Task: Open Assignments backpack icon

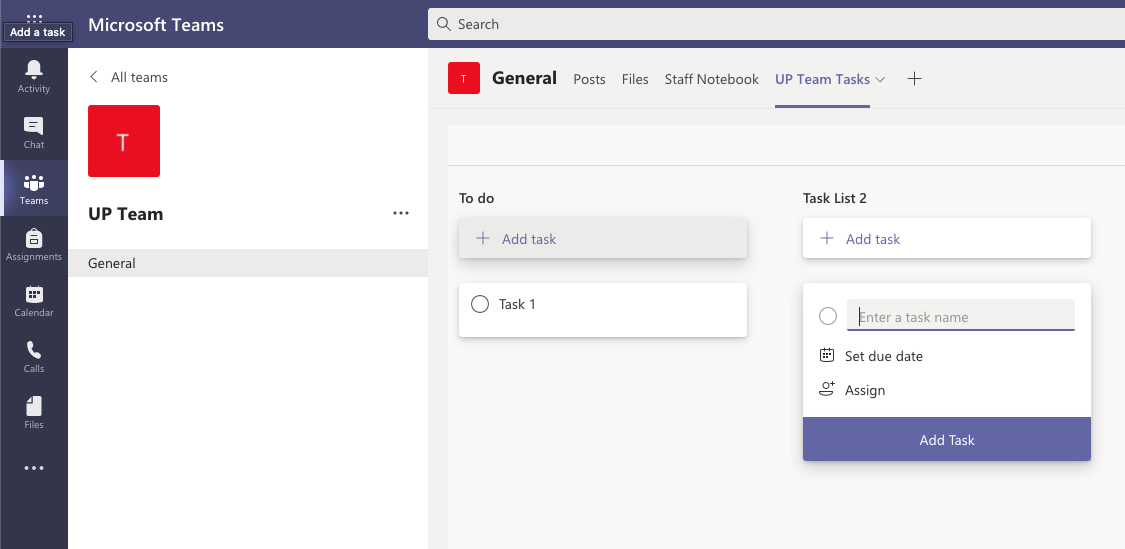Action: tap(34, 238)
